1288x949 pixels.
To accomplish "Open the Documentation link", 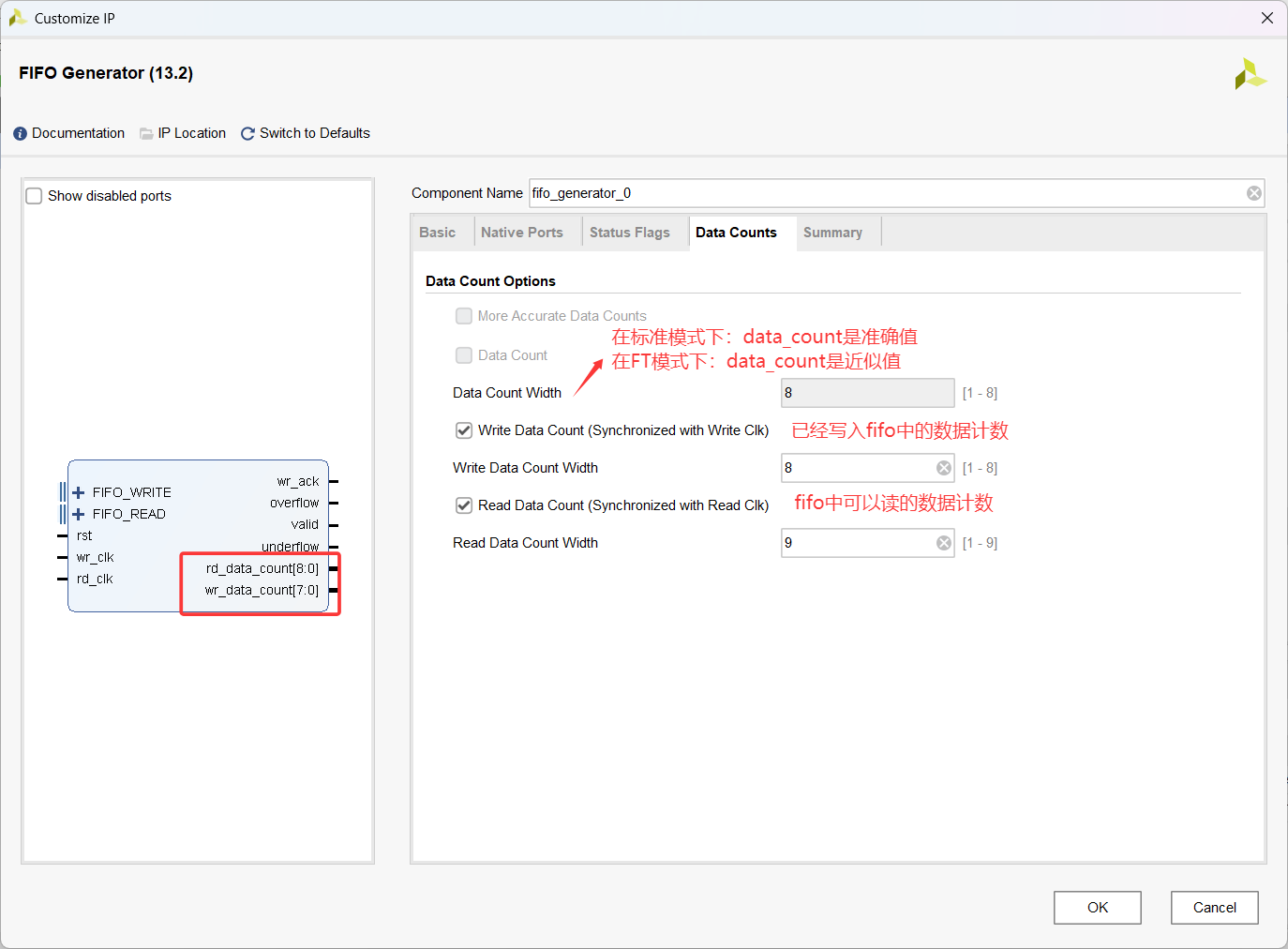I will pyautogui.click(x=79, y=133).
